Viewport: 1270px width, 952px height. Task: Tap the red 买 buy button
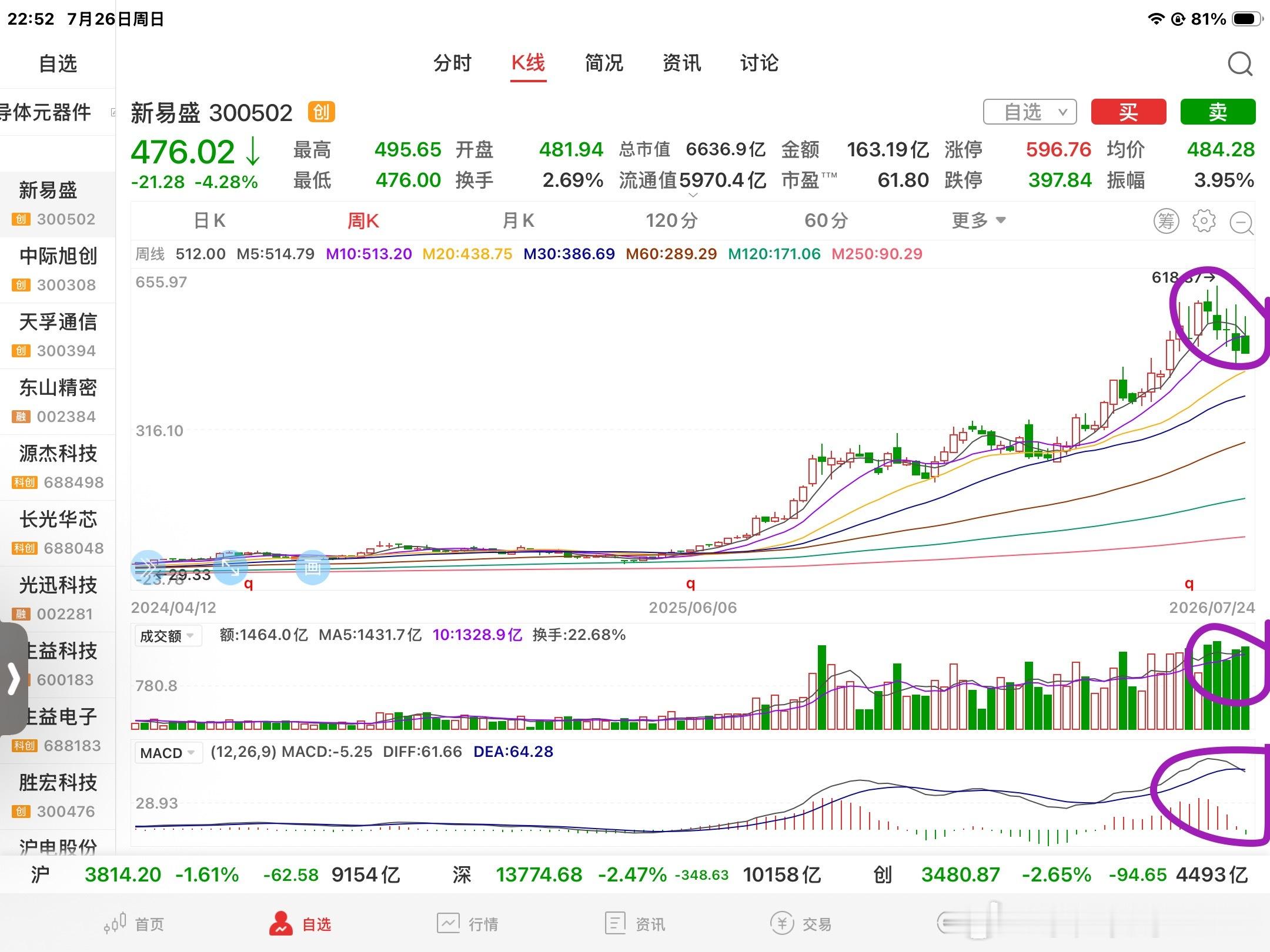point(1128,112)
